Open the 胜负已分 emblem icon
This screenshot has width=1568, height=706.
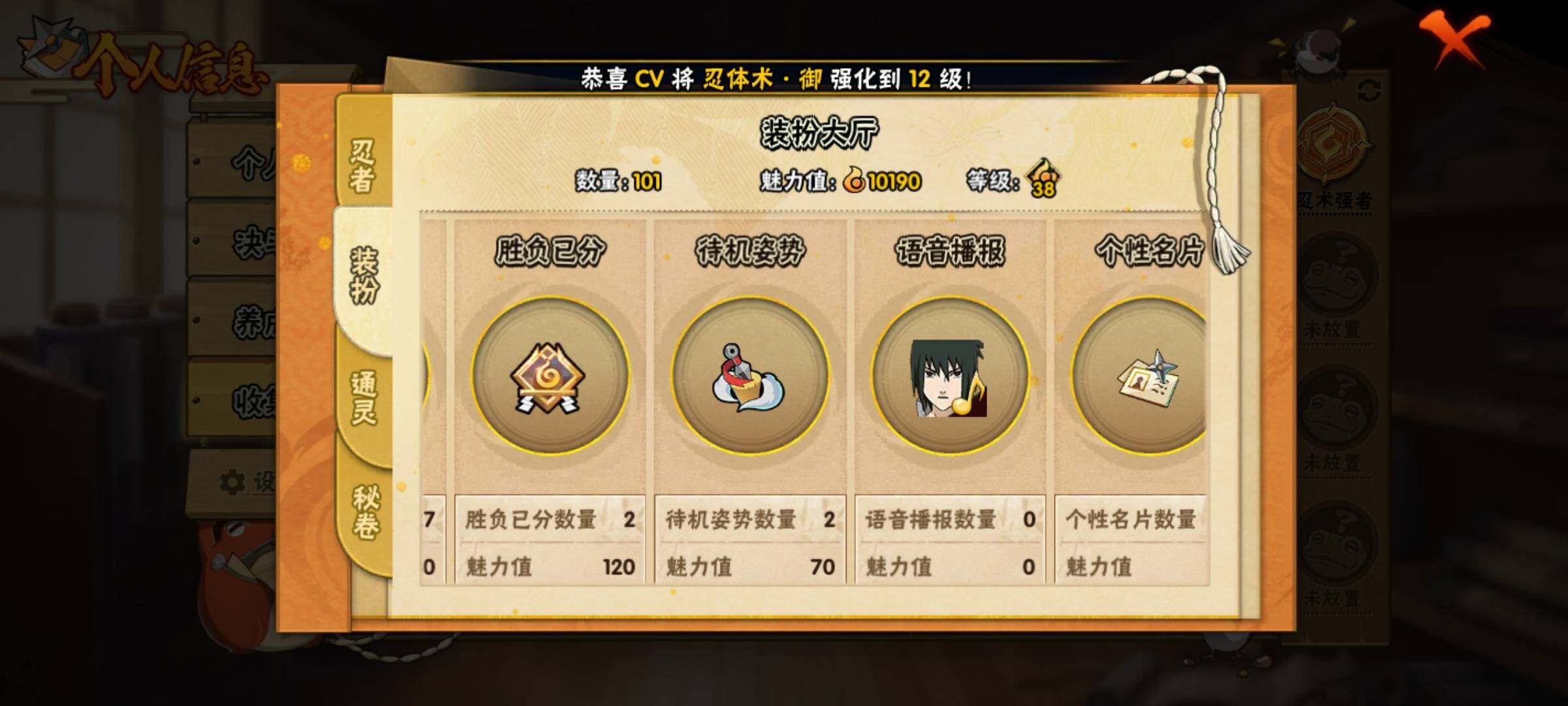pyautogui.click(x=549, y=375)
